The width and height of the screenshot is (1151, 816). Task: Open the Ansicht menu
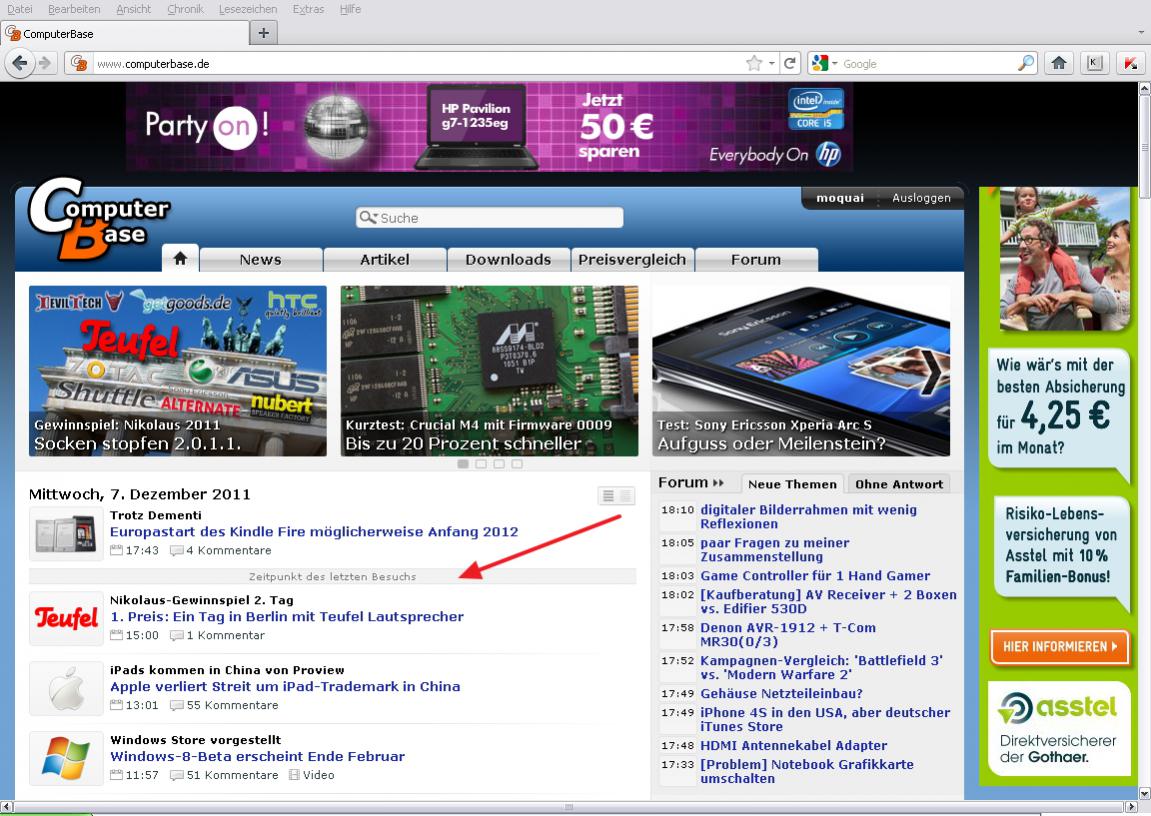[134, 9]
